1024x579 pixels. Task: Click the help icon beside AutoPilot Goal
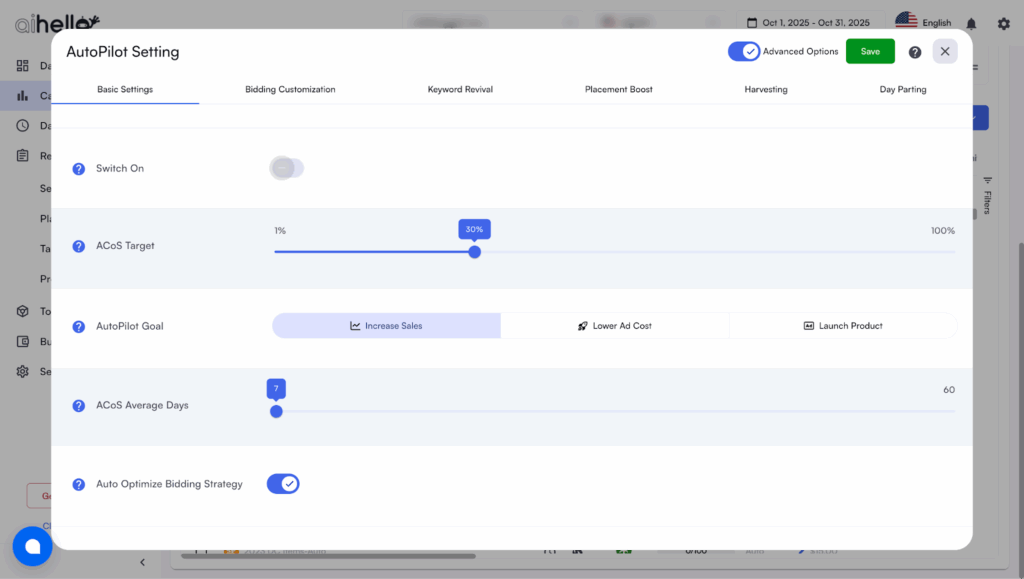coord(79,326)
